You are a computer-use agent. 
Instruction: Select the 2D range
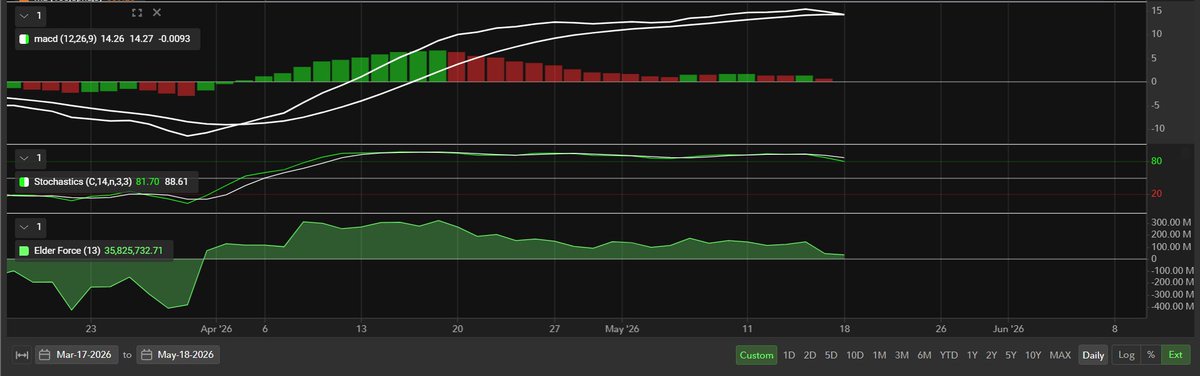tap(810, 355)
